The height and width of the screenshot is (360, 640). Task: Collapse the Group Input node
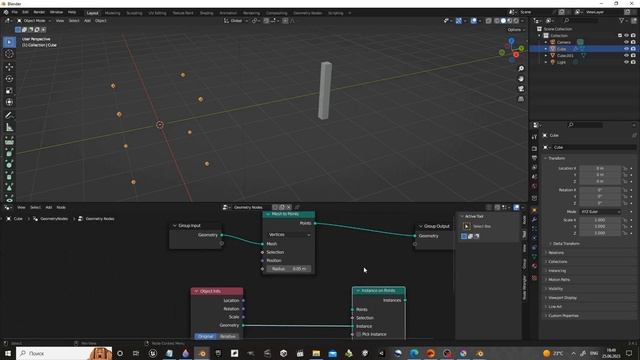coord(175,226)
